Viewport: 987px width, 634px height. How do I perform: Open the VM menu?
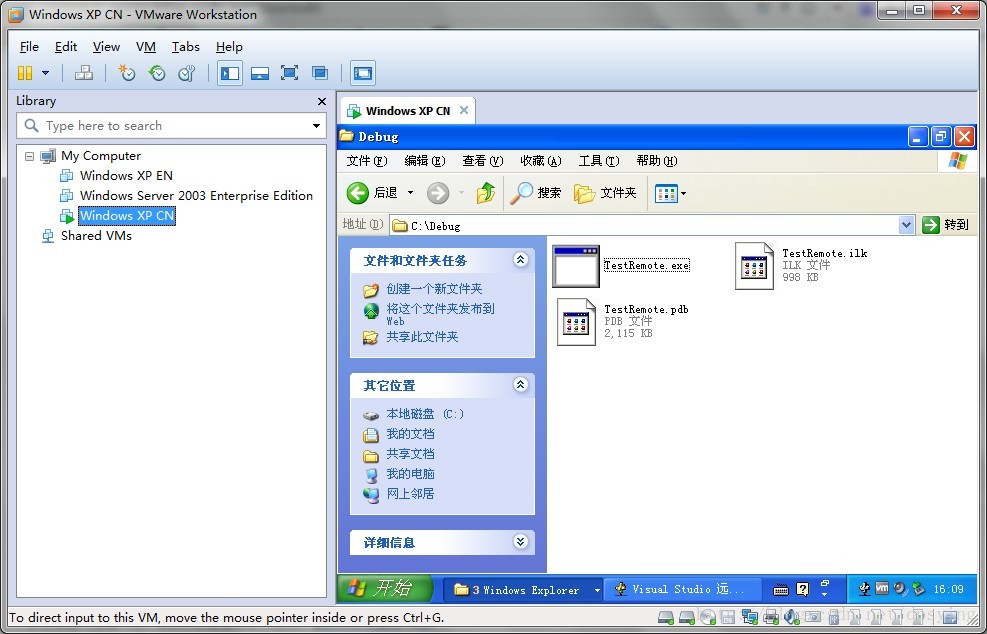tap(145, 47)
